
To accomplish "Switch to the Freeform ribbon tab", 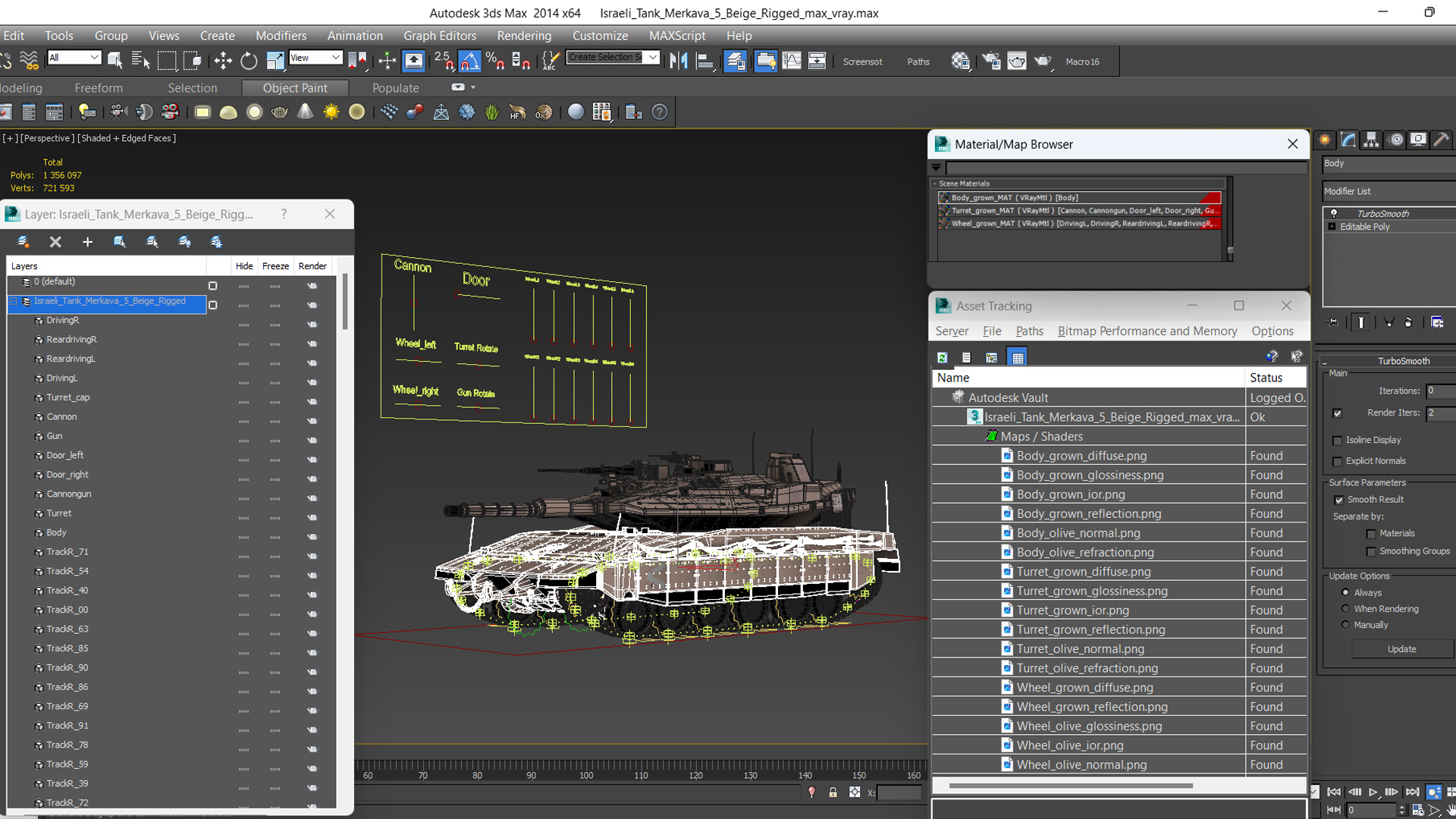I will point(99,88).
